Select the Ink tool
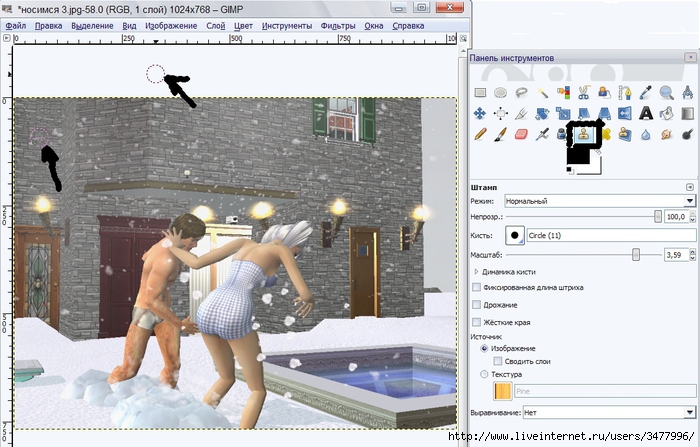This screenshot has width=700, height=447. click(562, 134)
